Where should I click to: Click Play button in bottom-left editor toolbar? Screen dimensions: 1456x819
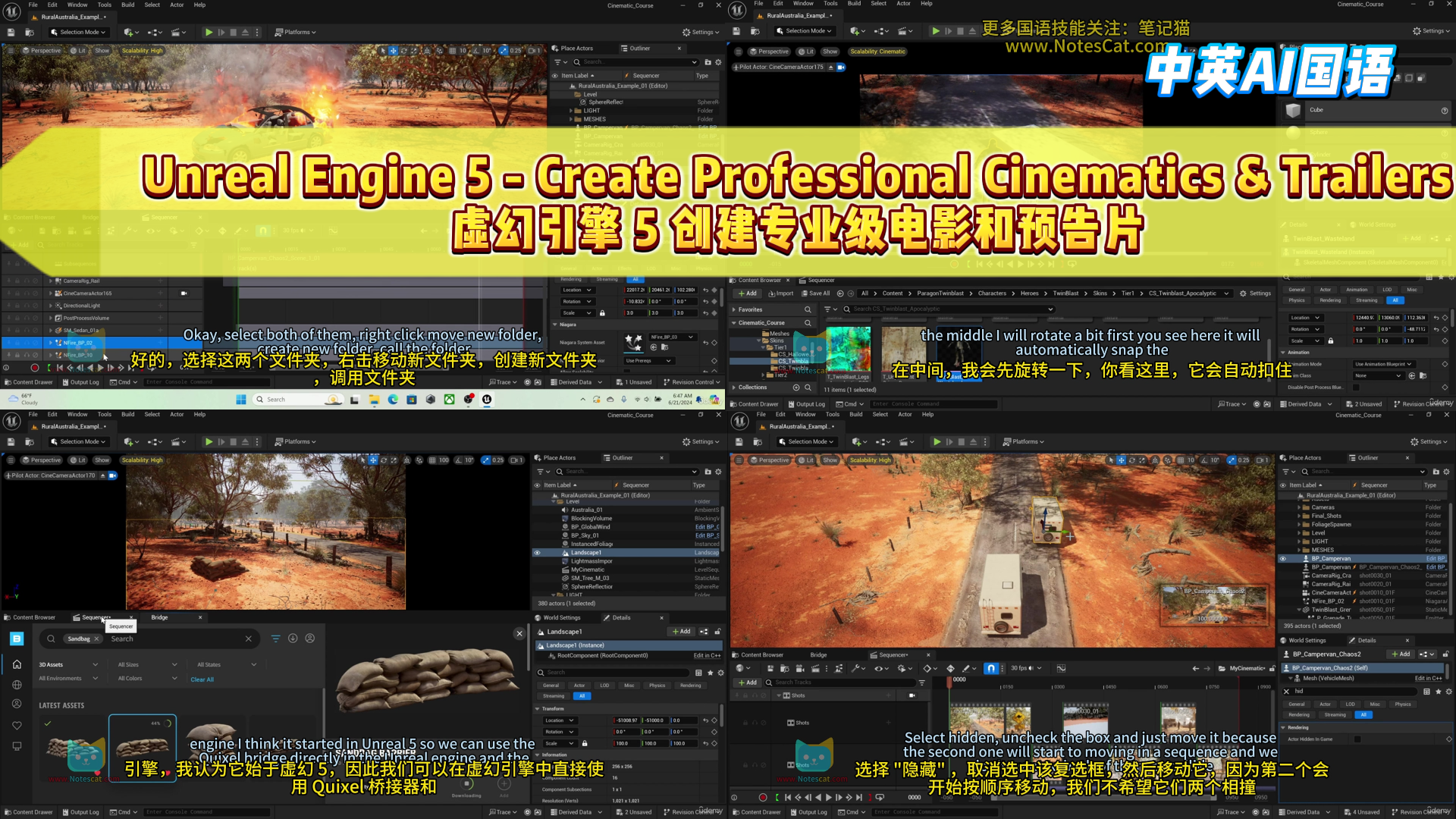[209, 441]
